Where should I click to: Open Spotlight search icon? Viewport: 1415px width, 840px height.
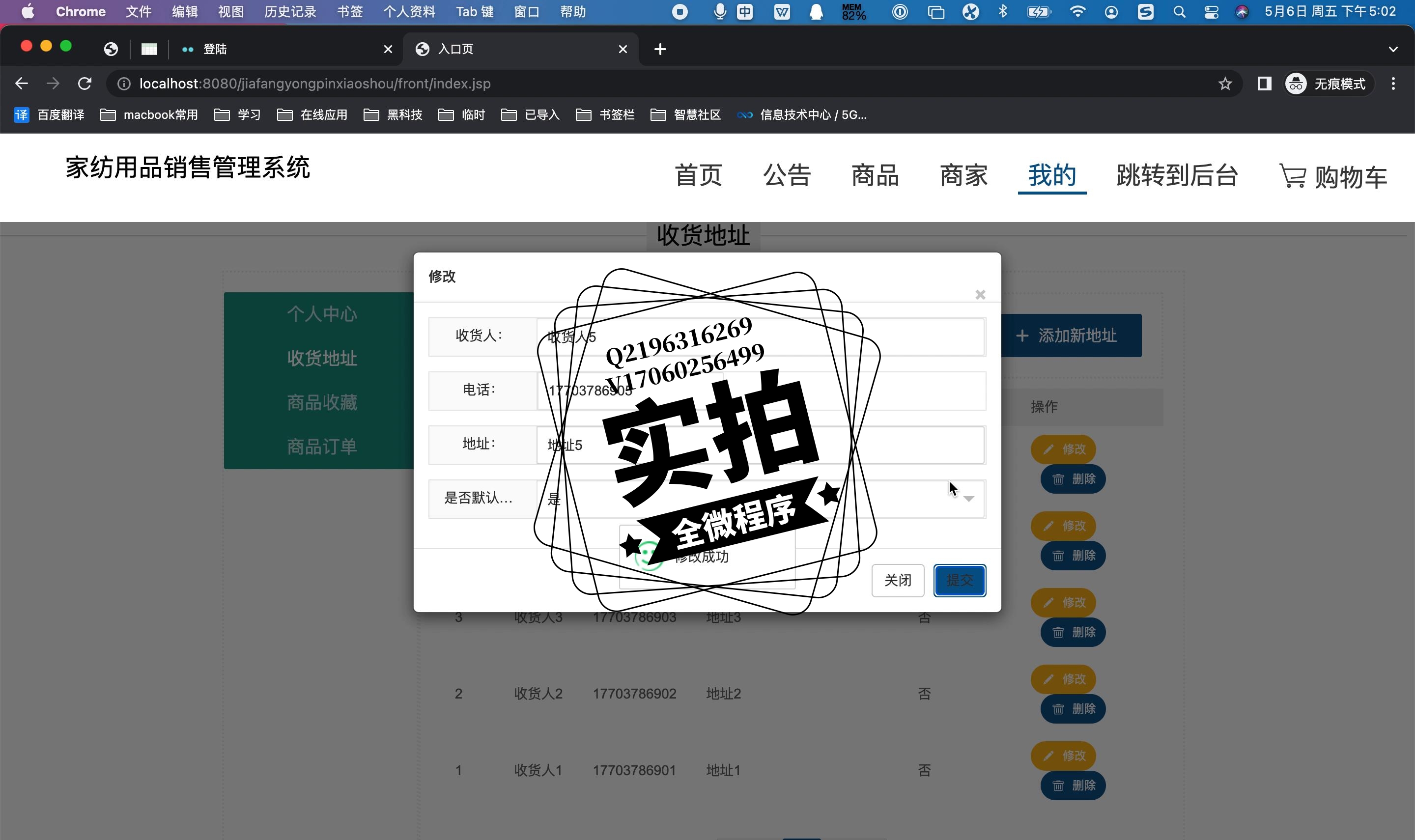point(1179,11)
